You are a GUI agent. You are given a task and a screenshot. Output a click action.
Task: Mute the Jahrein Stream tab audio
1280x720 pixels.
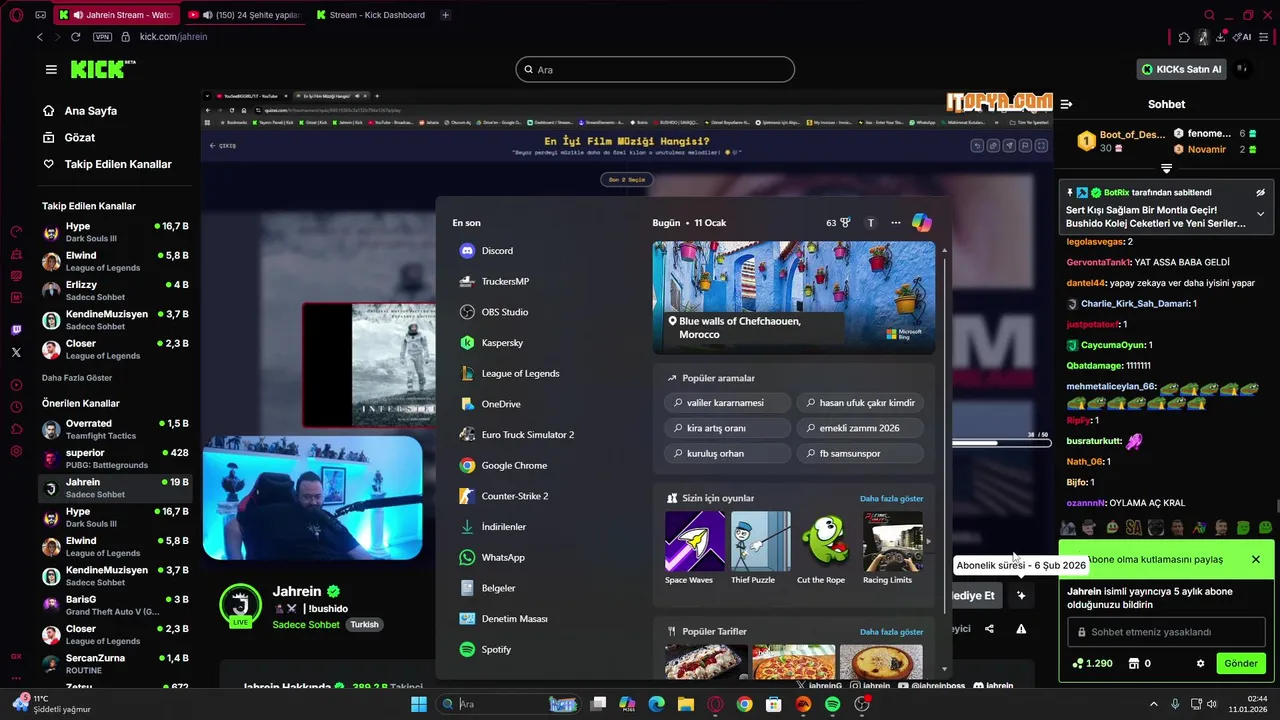tap(79, 15)
